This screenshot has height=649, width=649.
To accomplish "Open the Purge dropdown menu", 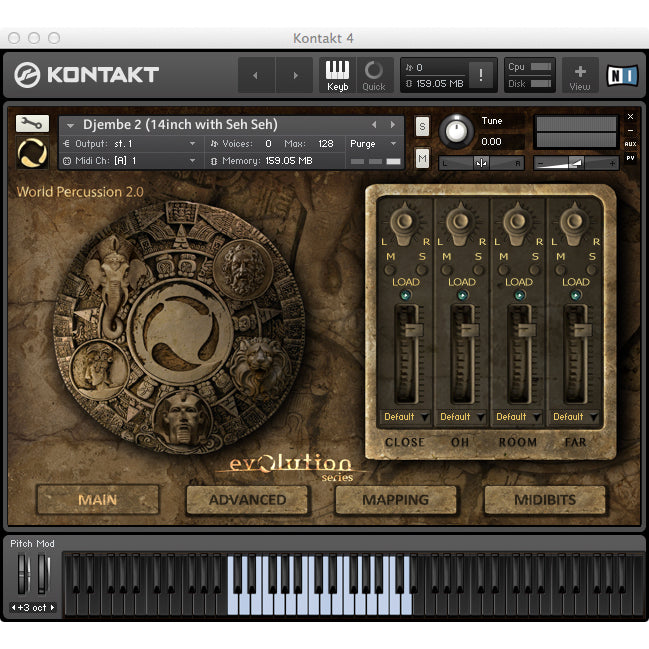I will tap(373, 144).
